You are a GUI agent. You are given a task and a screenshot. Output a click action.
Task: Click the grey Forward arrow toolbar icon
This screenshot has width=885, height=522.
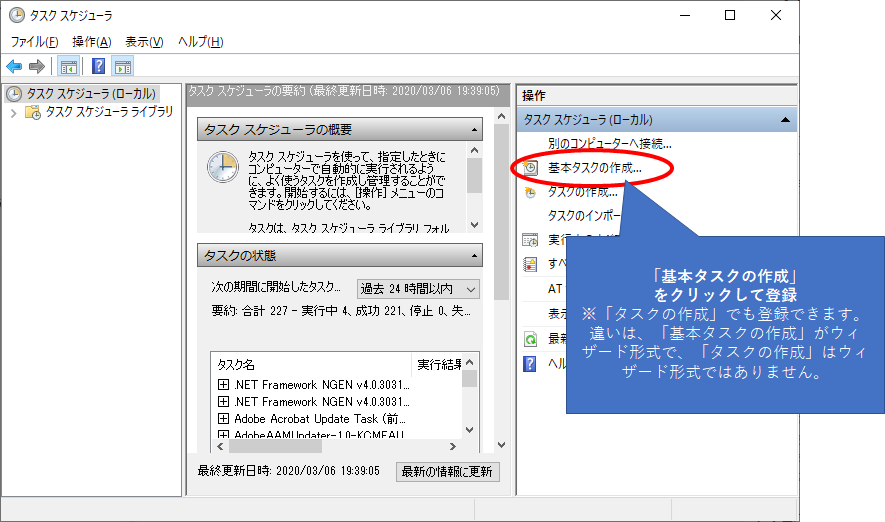[x=37, y=67]
